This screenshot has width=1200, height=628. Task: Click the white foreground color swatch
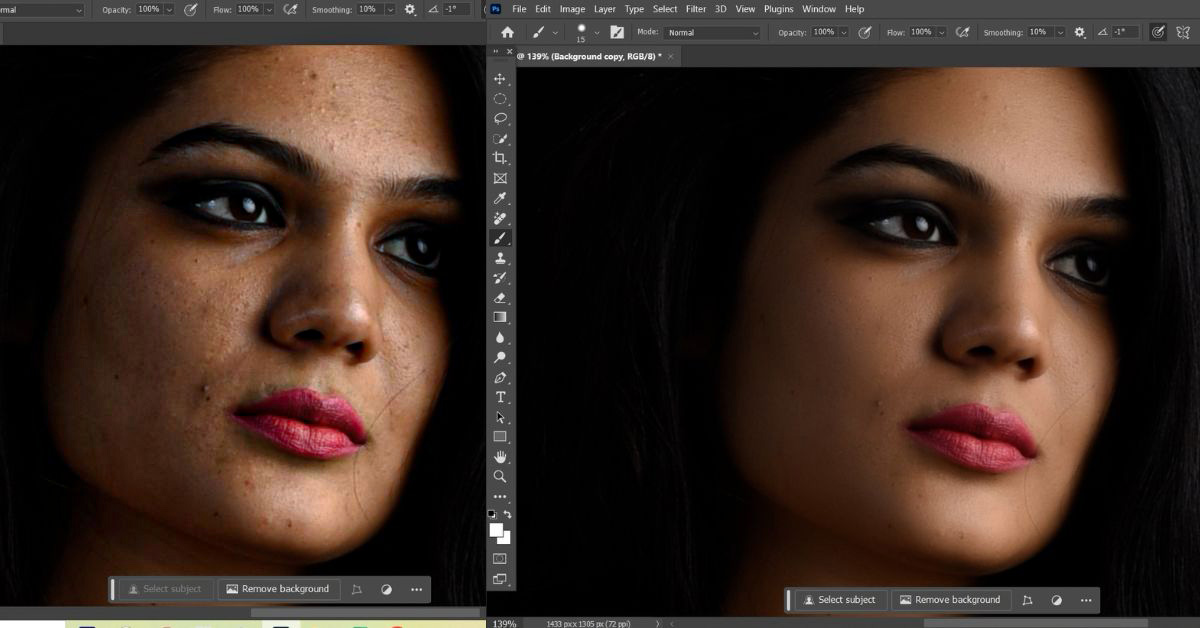point(496,530)
